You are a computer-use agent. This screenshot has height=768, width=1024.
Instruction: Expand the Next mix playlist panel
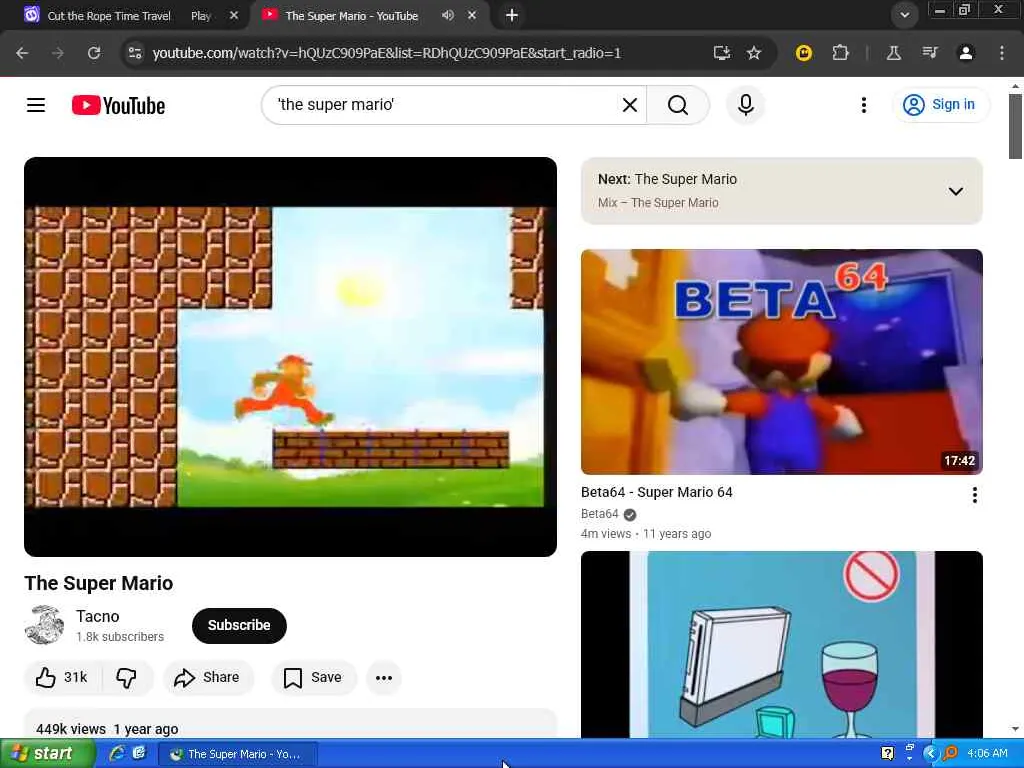pos(955,191)
